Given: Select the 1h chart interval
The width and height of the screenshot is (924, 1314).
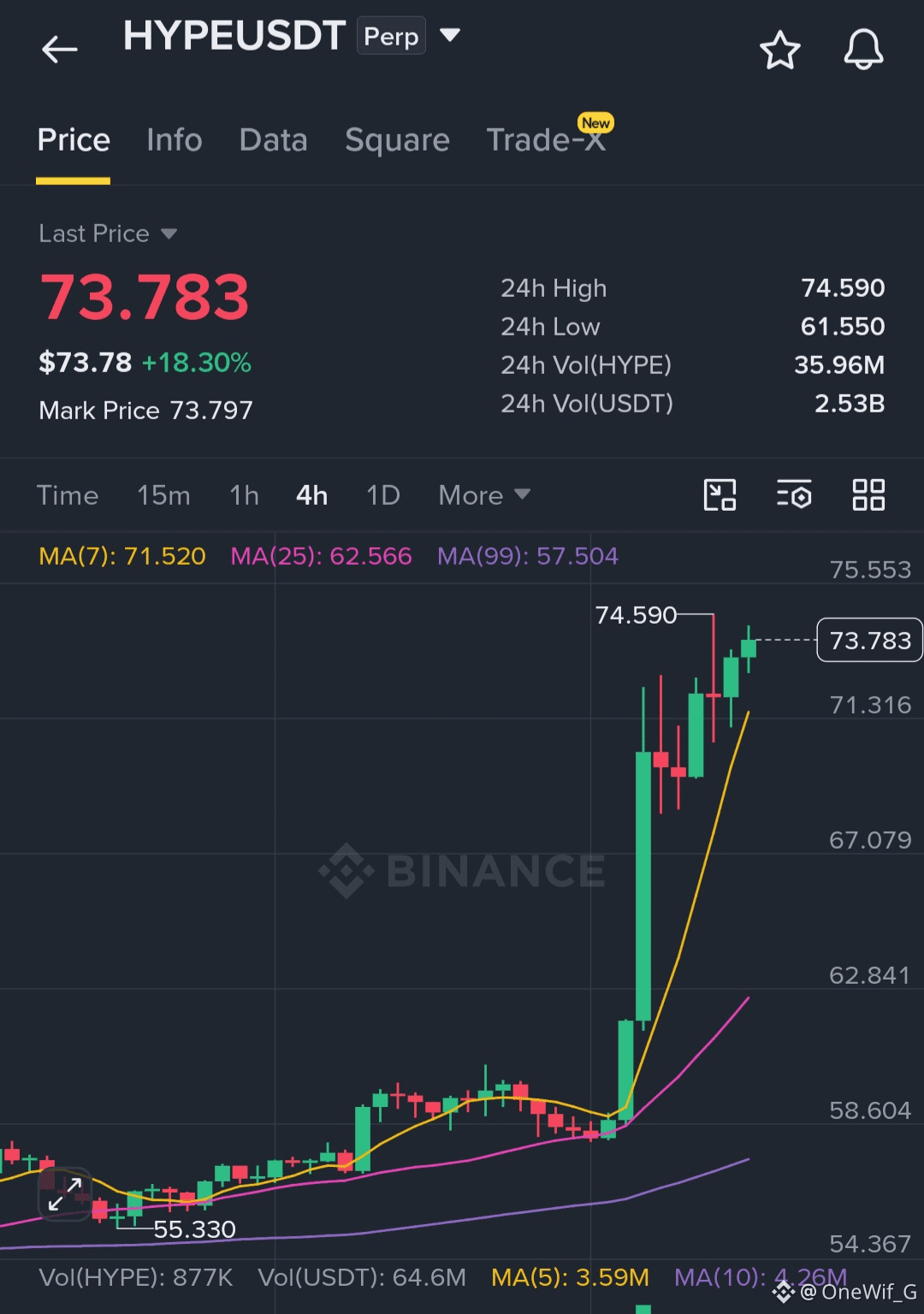Looking at the screenshot, I should click(x=244, y=495).
